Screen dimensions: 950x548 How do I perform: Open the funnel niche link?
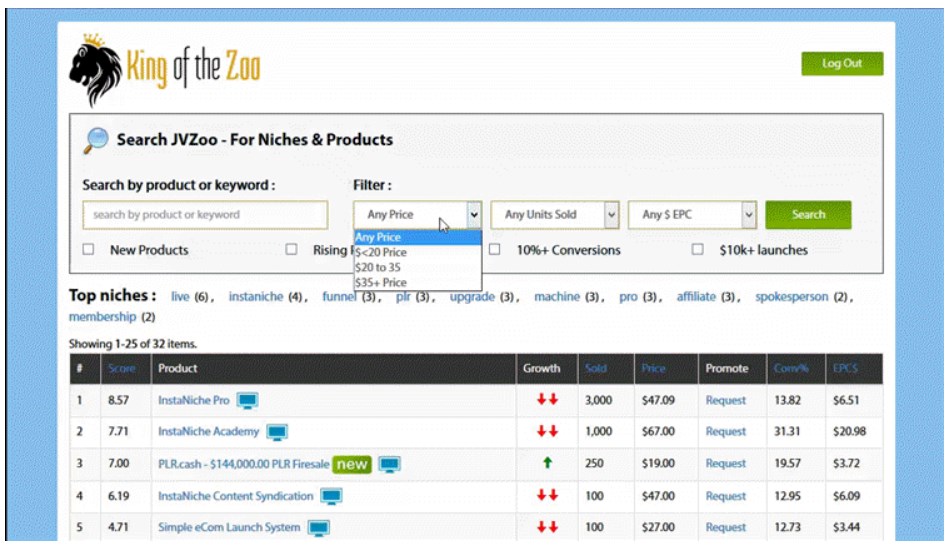(x=339, y=296)
